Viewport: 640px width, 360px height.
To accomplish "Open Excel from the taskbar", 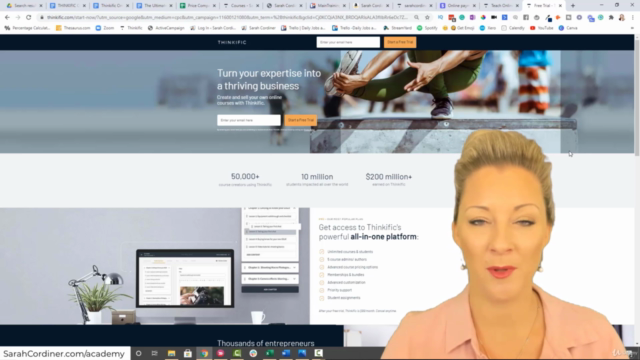I will [x=269, y=353].
